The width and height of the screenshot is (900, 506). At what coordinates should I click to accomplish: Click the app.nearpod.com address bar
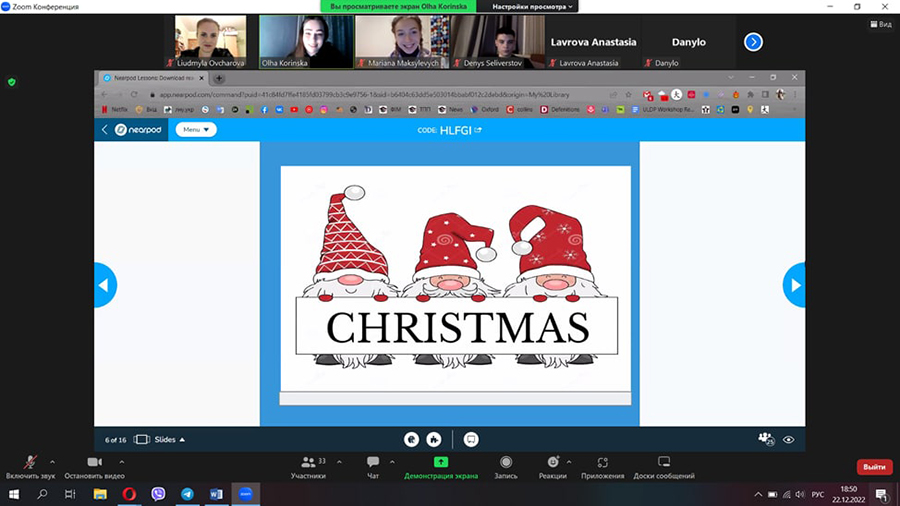point(364,95)
